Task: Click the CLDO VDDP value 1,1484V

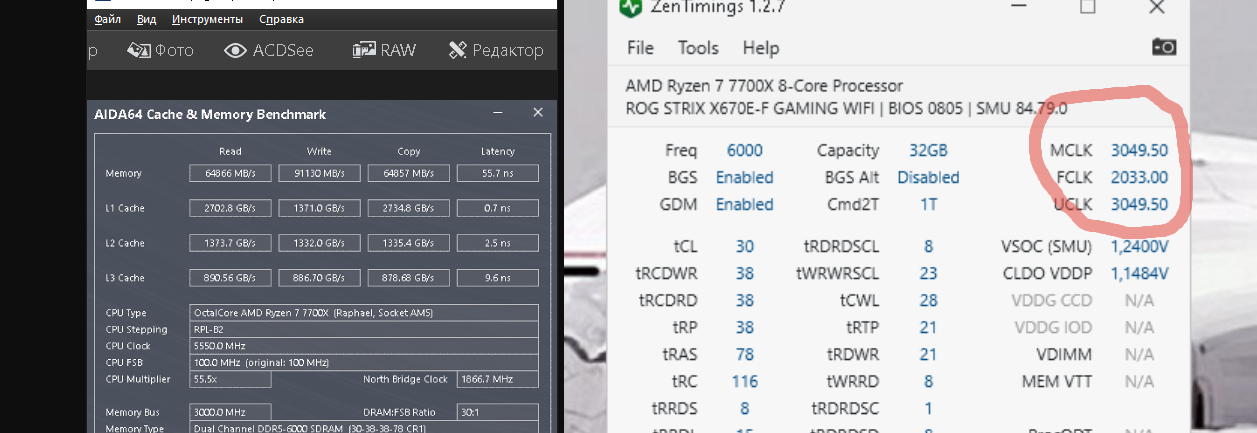Action: (x=1139, y=273)
